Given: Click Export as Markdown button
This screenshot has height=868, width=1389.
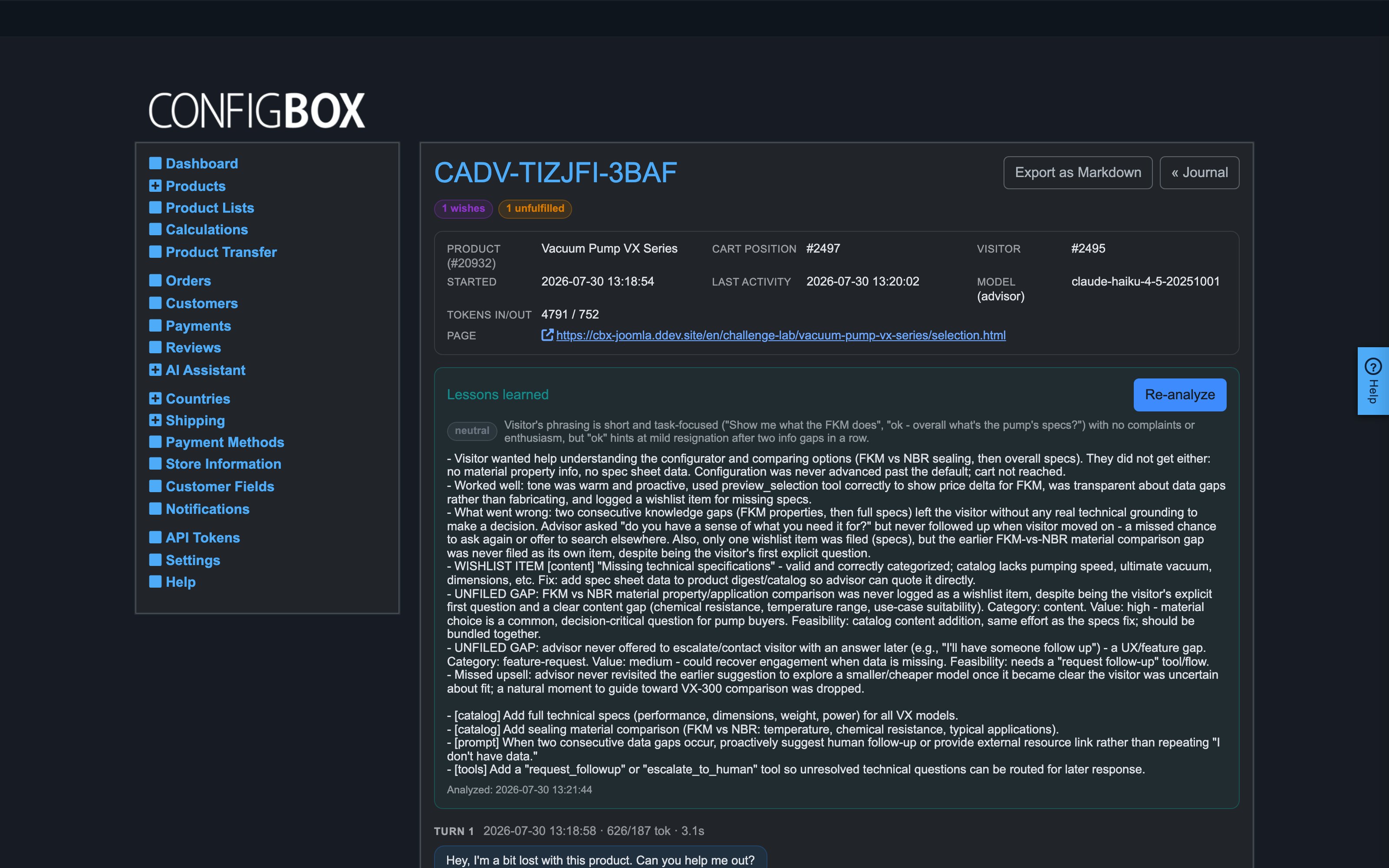Looking at the screenshot, I should coord(1078,172).
